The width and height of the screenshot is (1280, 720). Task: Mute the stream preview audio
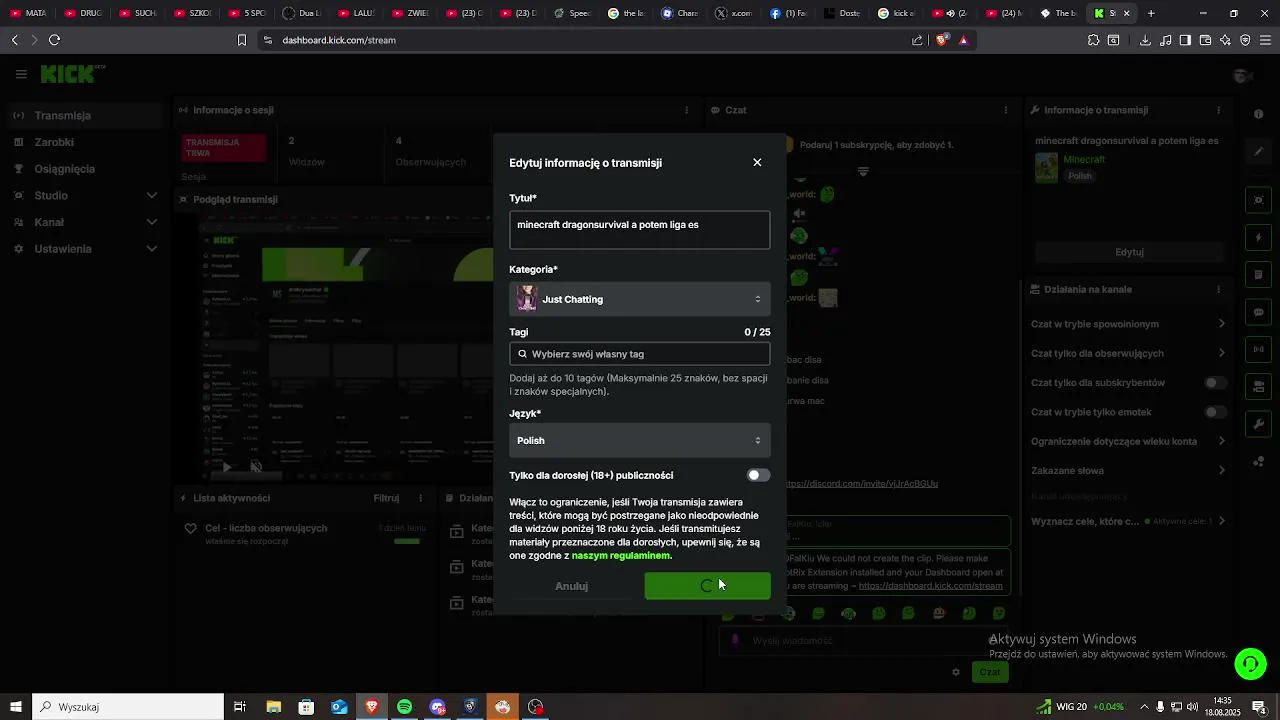256,467
